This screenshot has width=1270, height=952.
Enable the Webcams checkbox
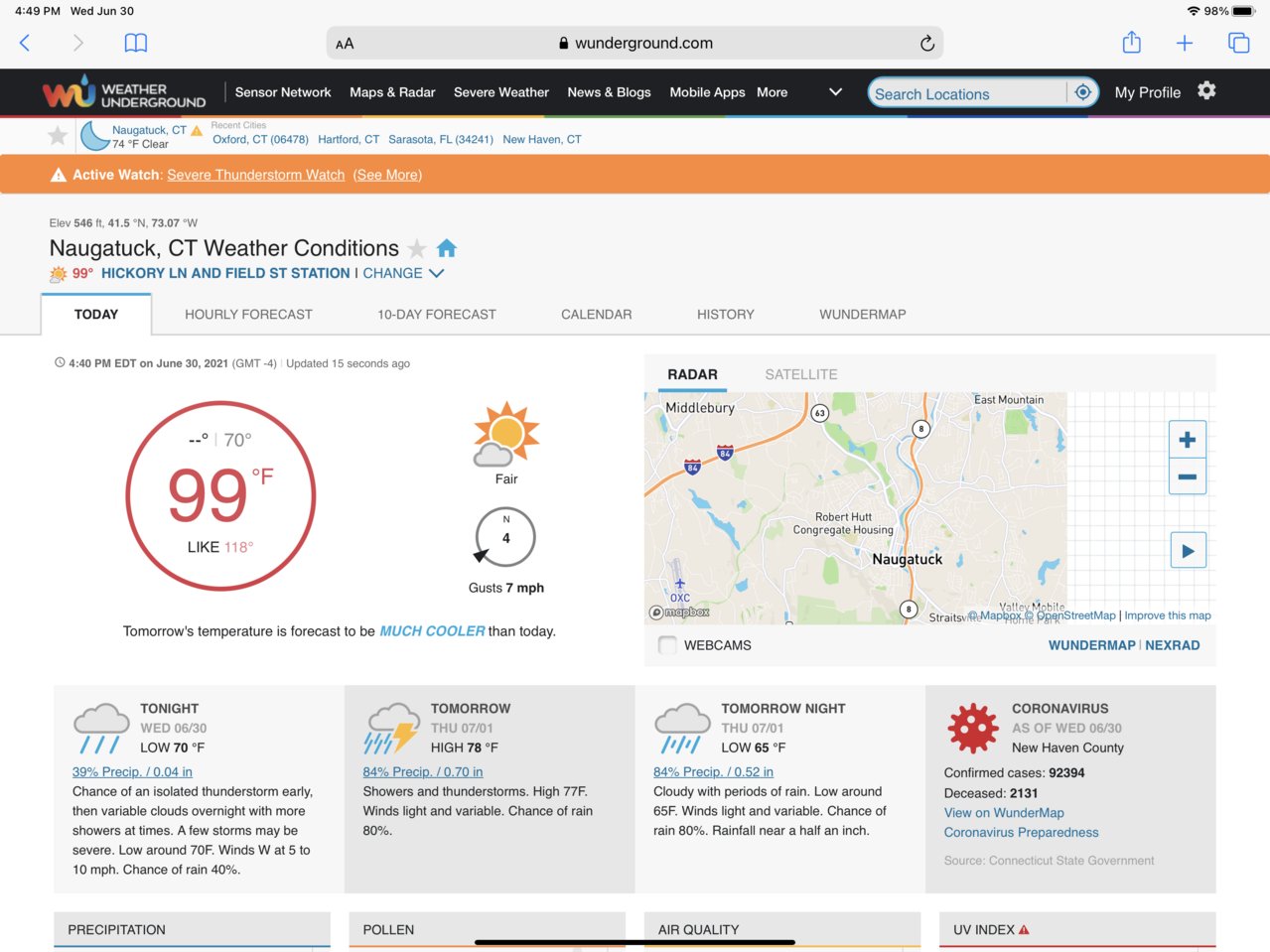click(667, 645)
